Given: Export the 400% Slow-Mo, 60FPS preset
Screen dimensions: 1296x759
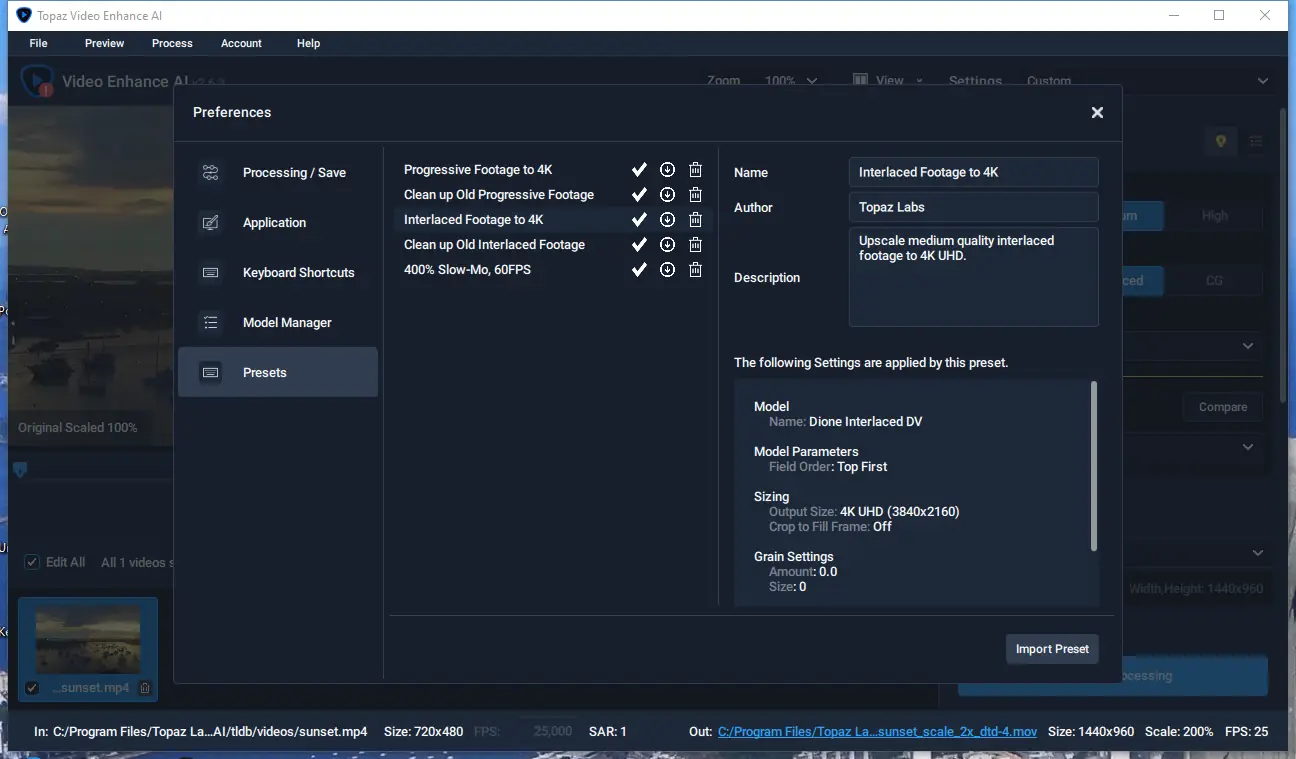Looking at the screenshot, I should [x=667, y=270].
